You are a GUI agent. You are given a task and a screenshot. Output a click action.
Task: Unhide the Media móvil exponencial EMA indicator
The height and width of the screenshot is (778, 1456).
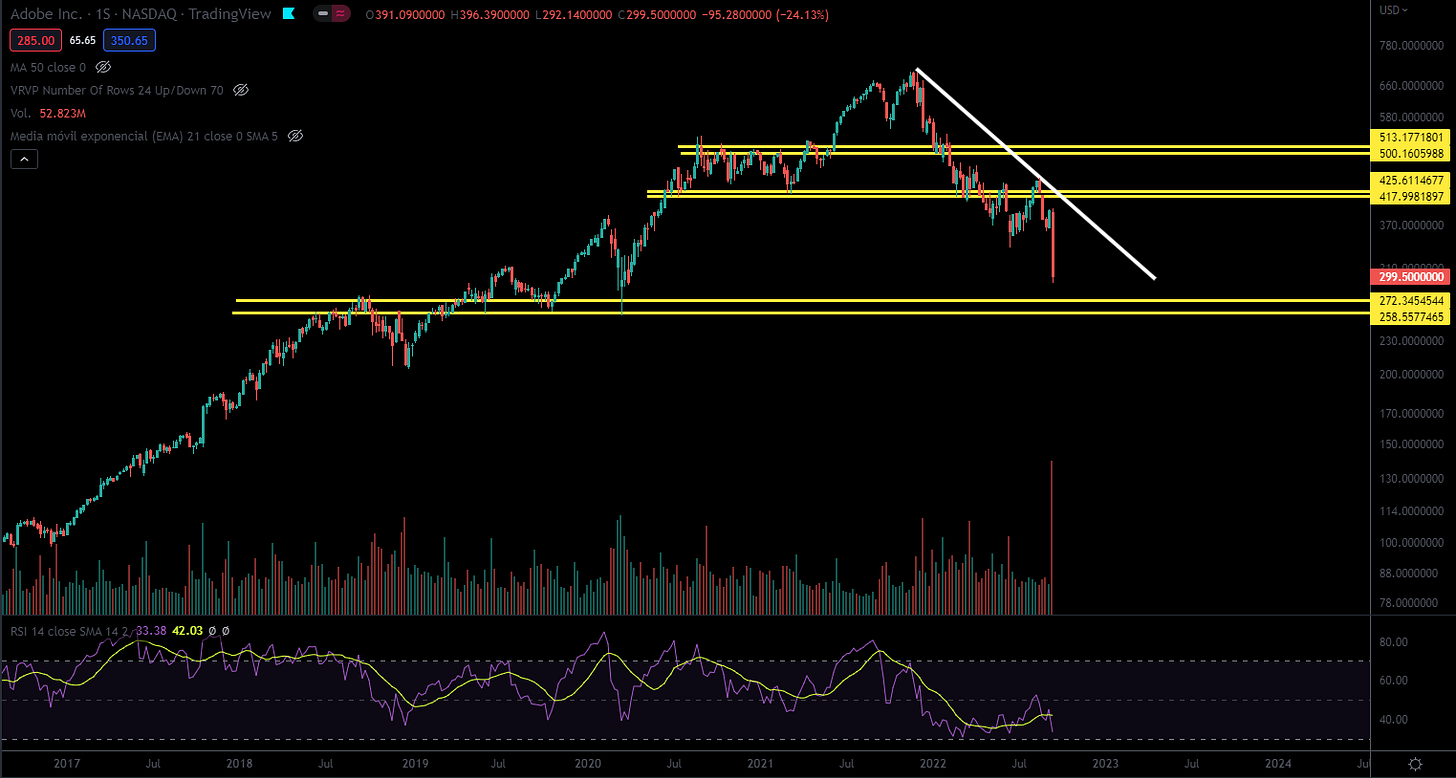[295, 135]
